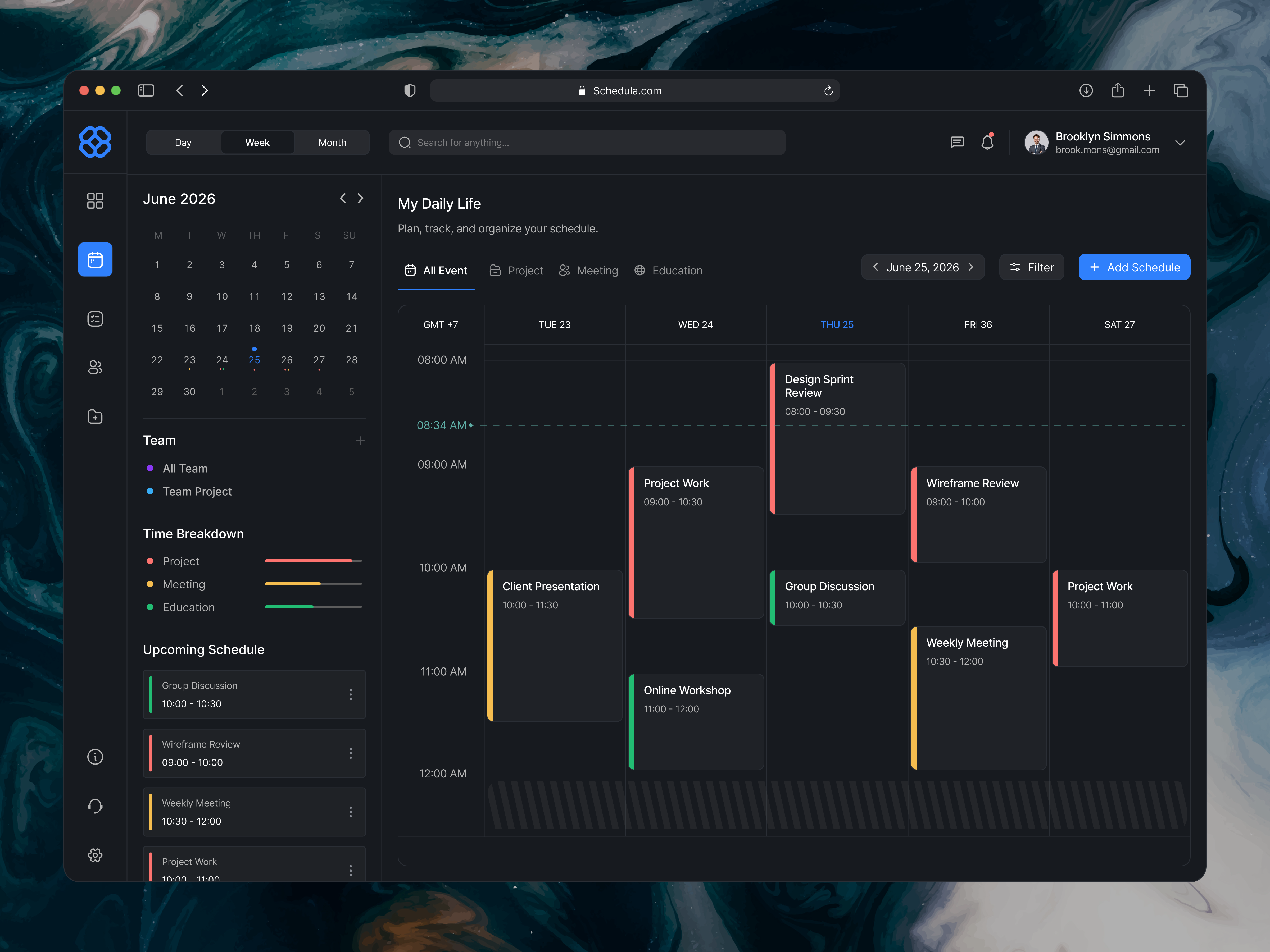Open the Team members icon in sidebar
The width and height of the screenshot is (1270, 952).
coord(95,368)
